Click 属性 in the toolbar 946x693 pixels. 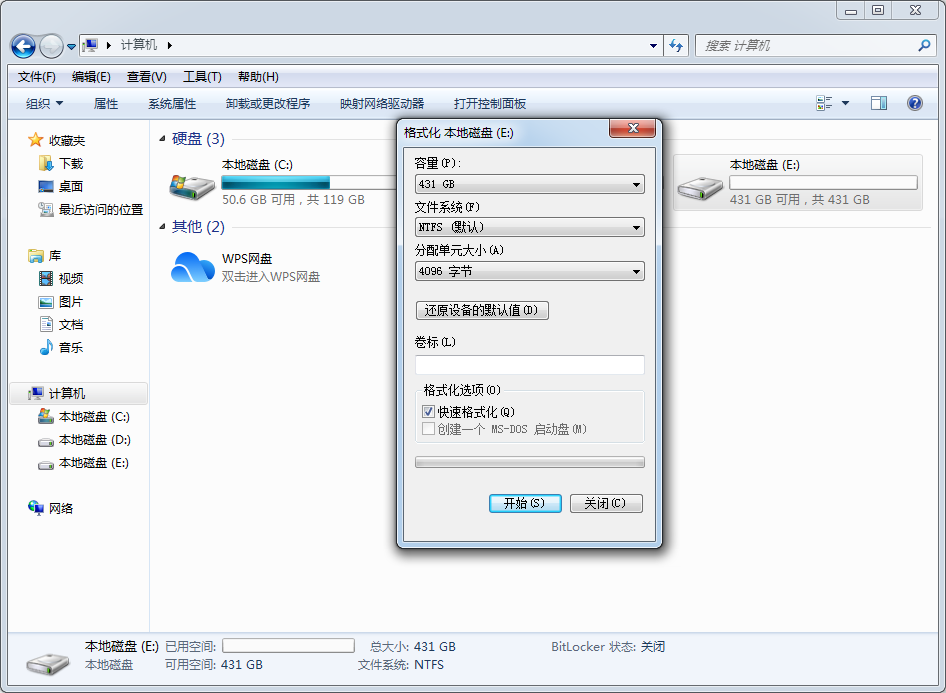(106, 104)
